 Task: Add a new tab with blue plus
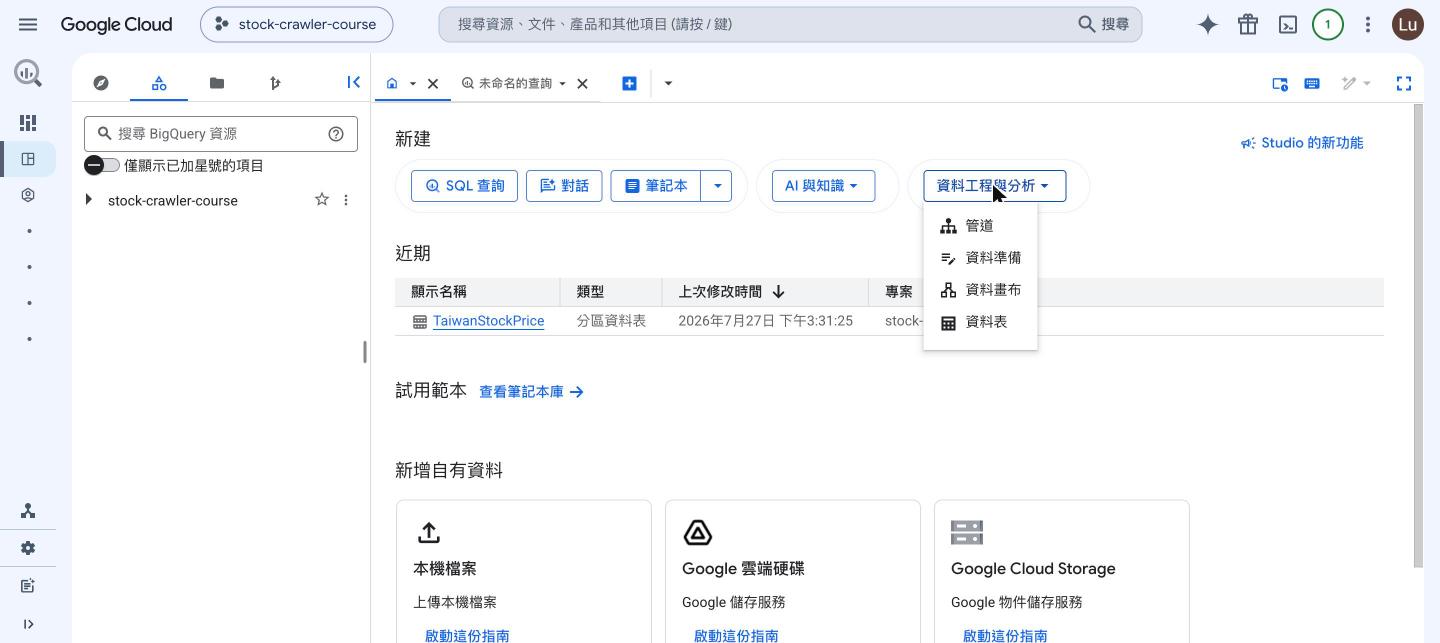click(629, 83)
